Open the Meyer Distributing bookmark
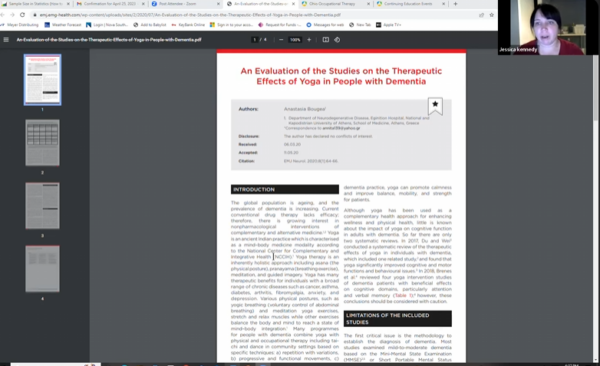The width and height of the screenshot is (600, 366). tap(20, 25)
